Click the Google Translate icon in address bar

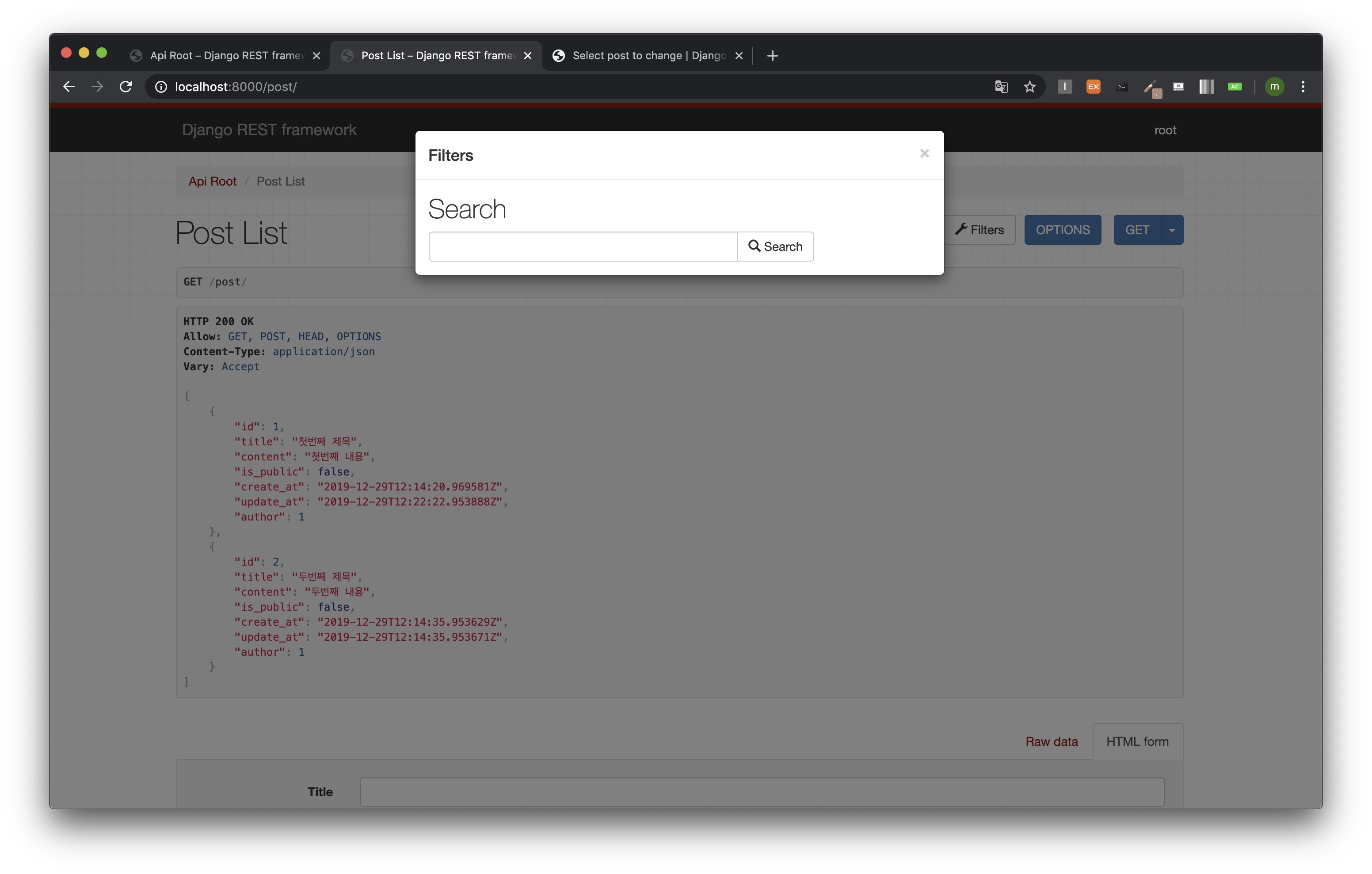(x=1001, y=87)
